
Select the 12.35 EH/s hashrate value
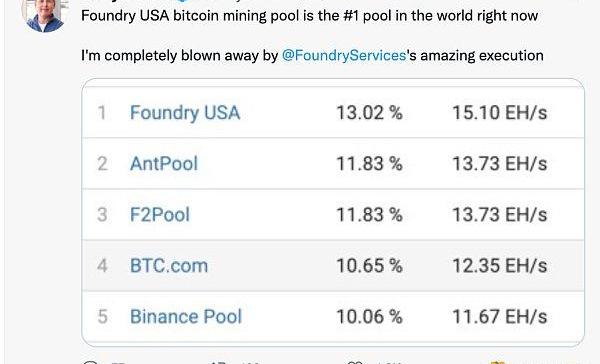[499, 266]
